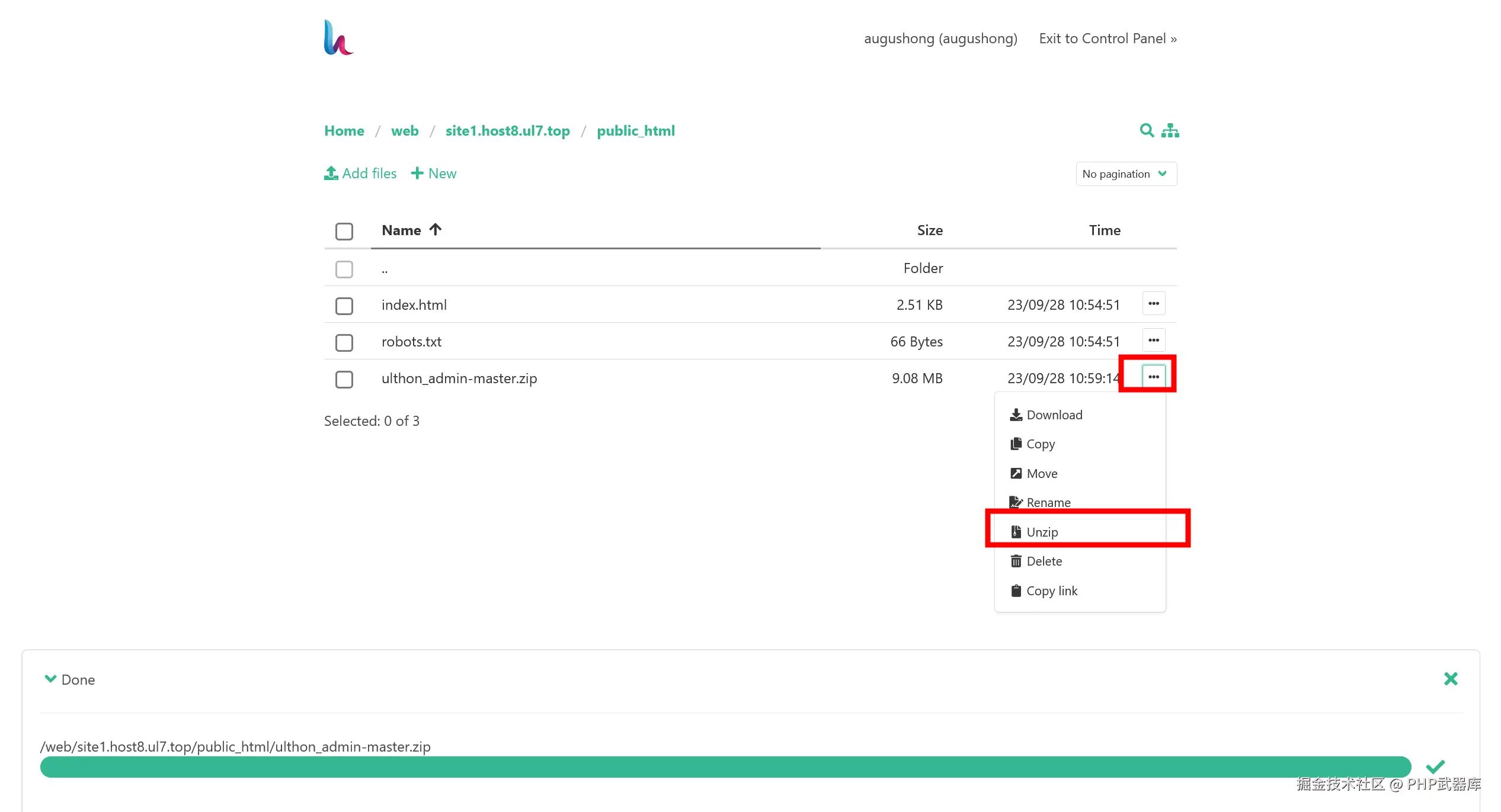This screenshot has height=812, width=1501.
Task: Select Rename in the context menu
Action: pyautogui.click(x=1048, y=502)
